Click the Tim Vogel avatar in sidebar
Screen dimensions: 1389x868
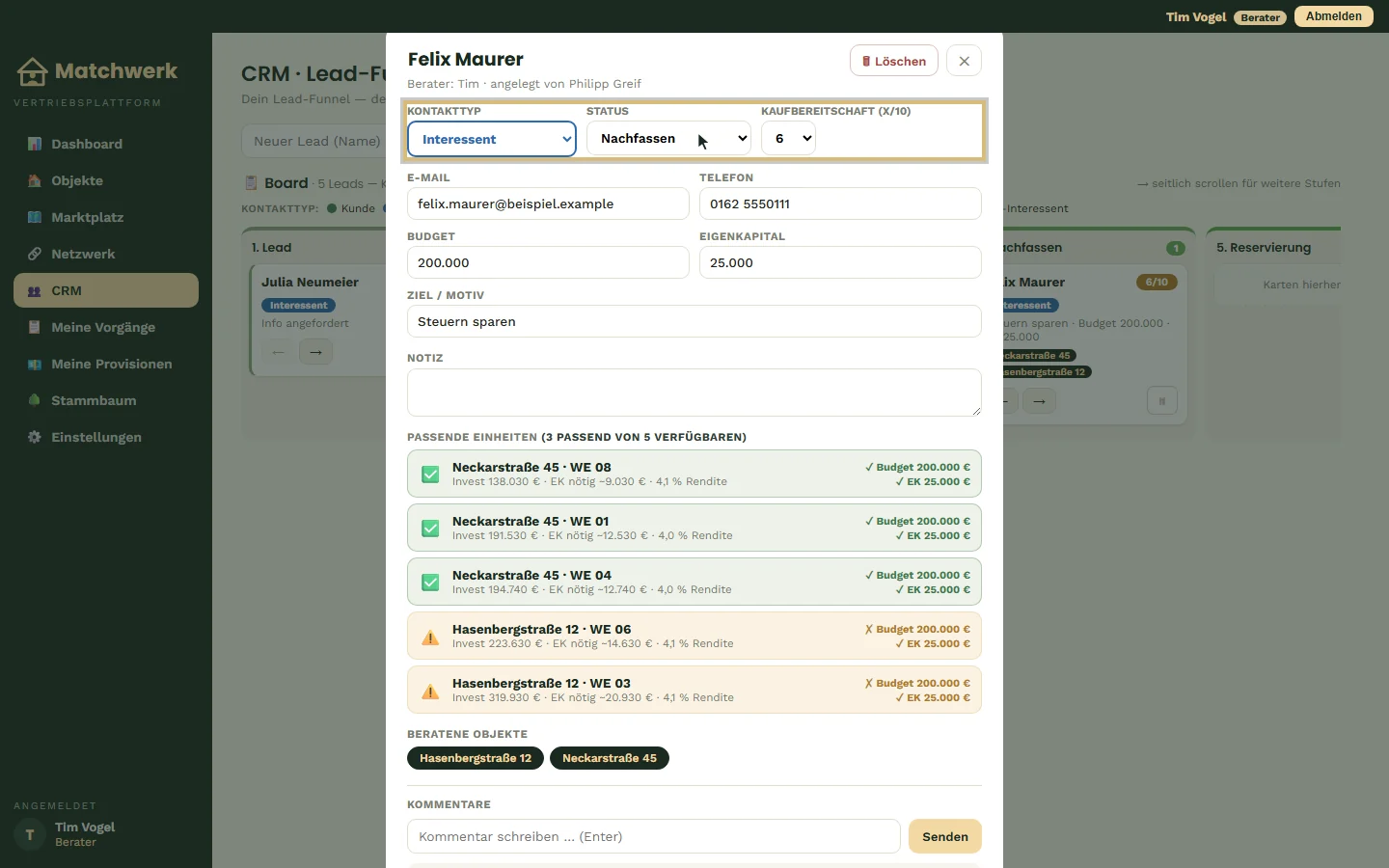pyautogui.click(x=30, y=834)
